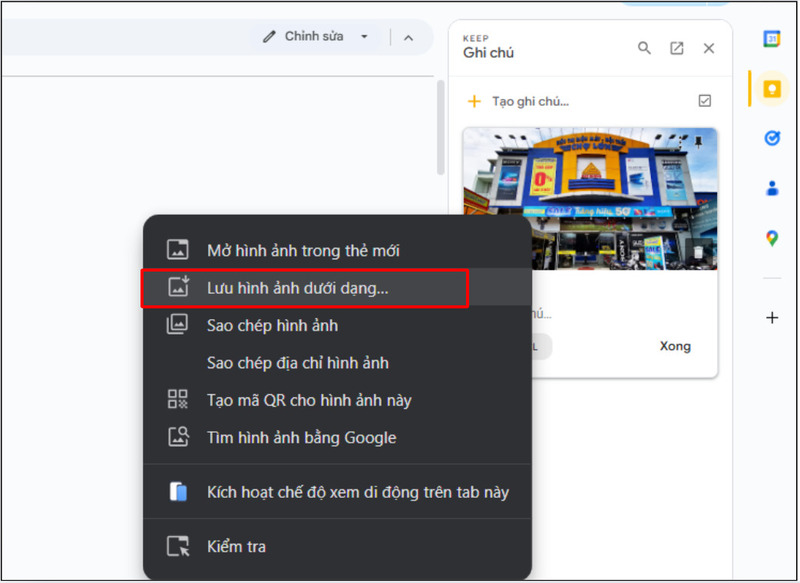This screenshot has width=800, height=583.
Task: Open the Chỉnh sửa dropdown arrow
Action: [x=366, y=35]
